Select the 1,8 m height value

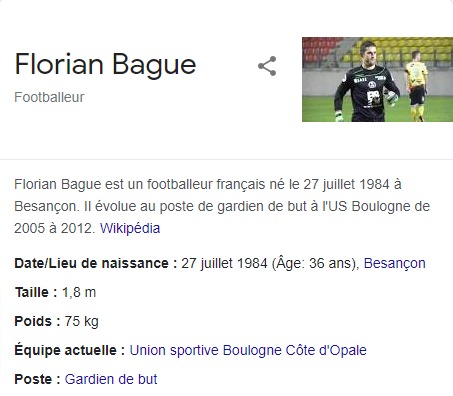pyautogui.click(x=79, y=292)
